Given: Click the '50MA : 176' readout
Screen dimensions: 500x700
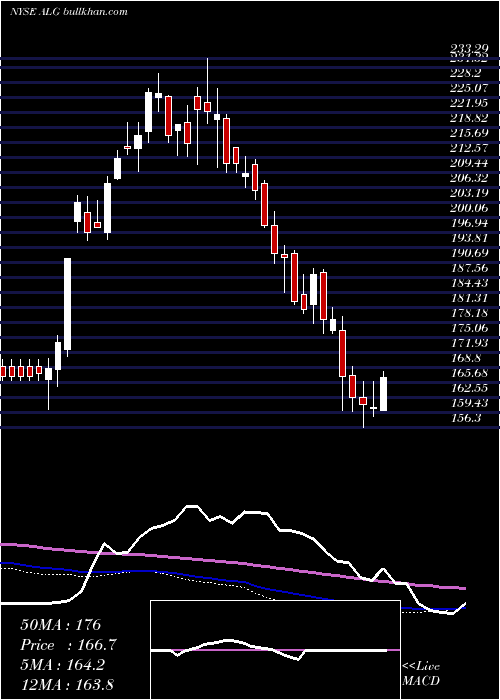Looking at the screenshot, I should pyautogui.click(x=61, y=625).
